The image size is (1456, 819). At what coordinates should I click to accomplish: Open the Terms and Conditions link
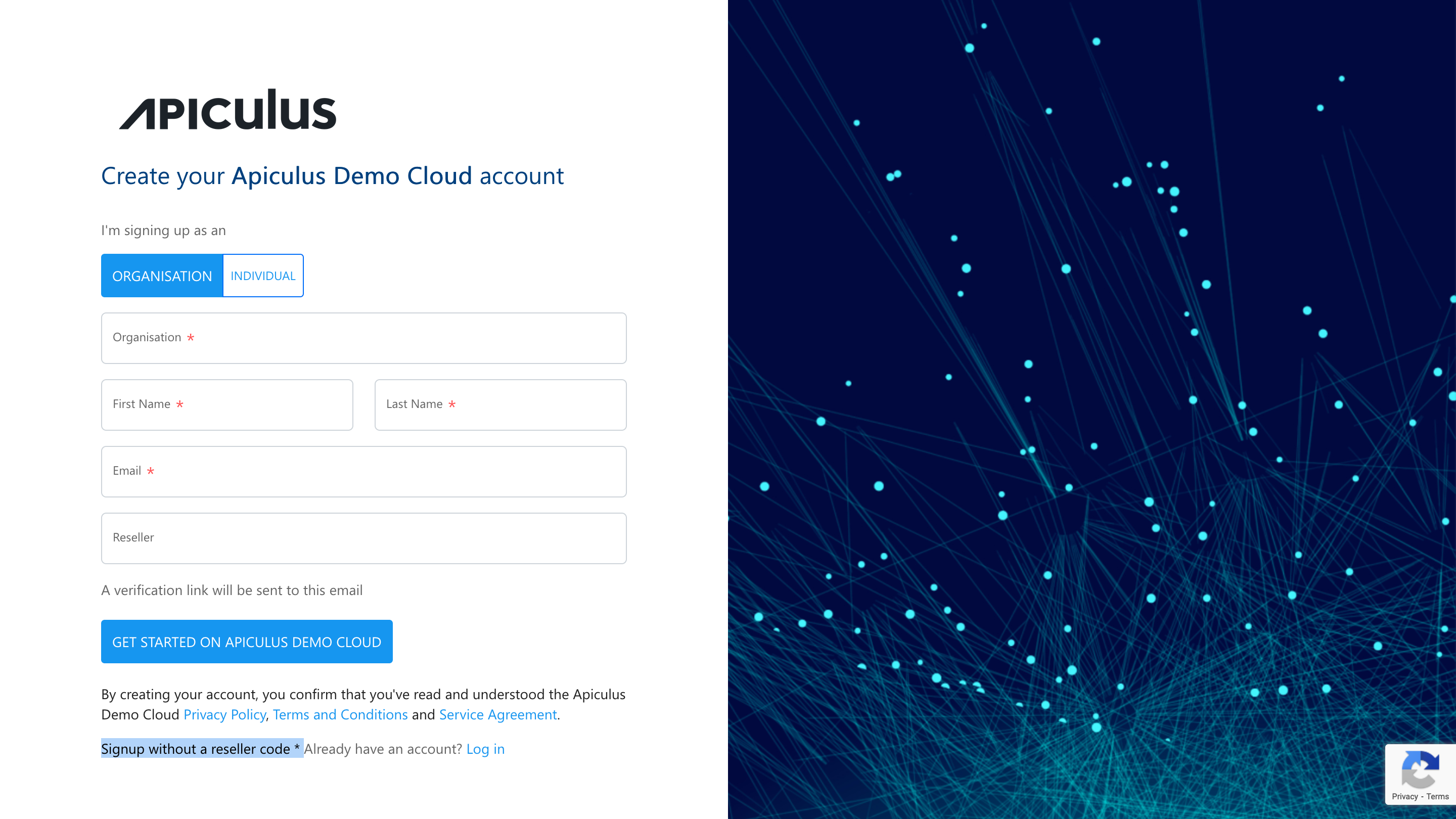pyautogui.click(x=340, y=714)
